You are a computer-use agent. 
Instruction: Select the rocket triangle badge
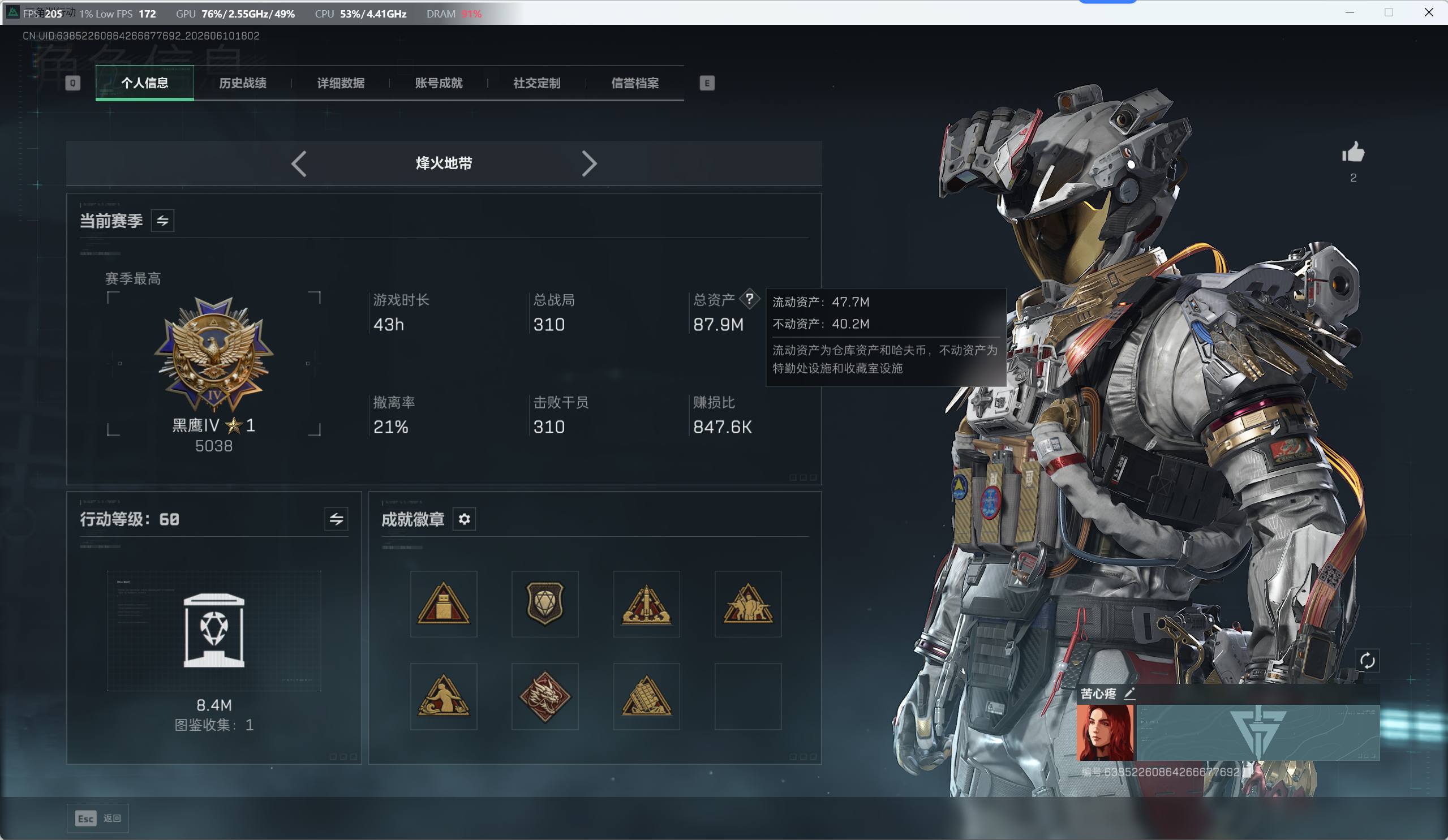pyautogui.click(x=646, y=604)
